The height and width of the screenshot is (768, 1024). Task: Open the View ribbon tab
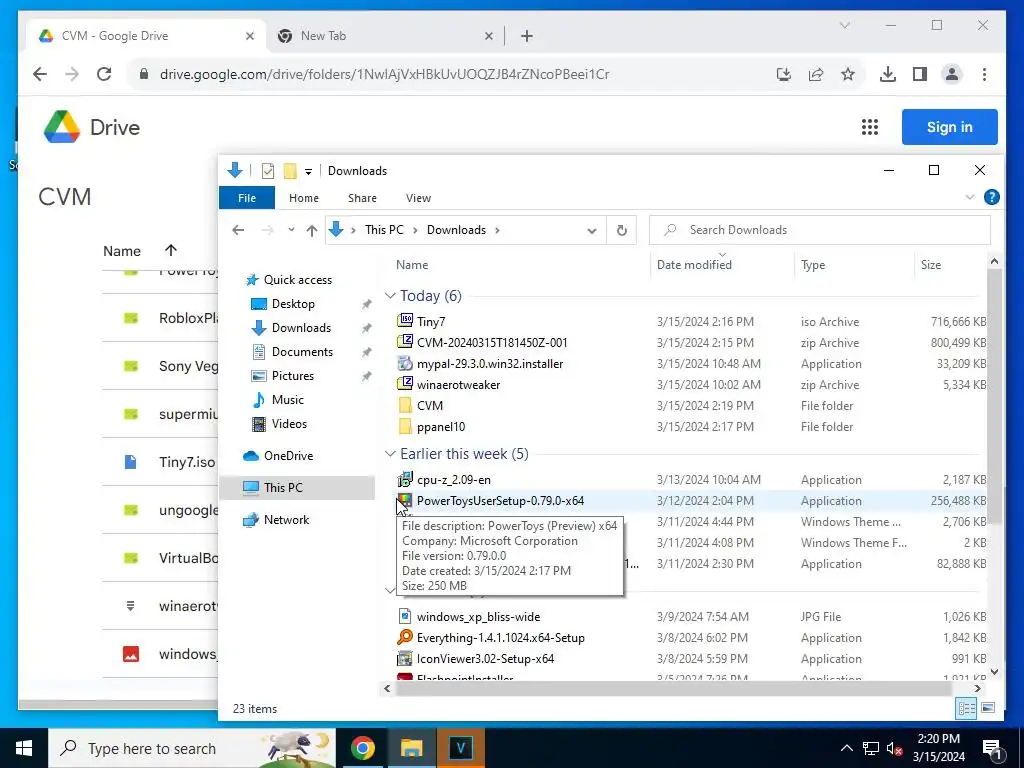[x=418, y=198]
